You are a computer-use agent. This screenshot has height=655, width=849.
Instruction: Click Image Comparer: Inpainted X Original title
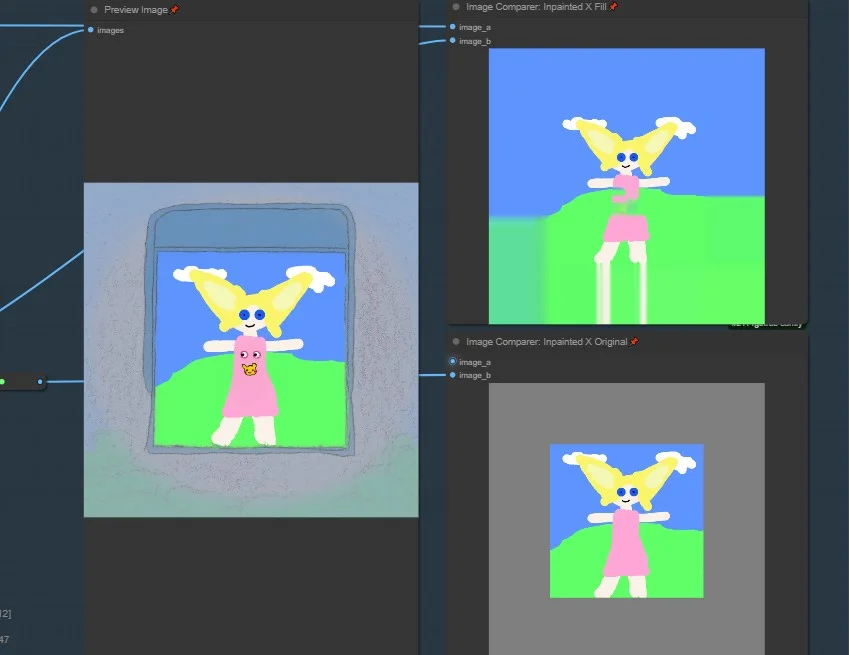click(547, 342)
